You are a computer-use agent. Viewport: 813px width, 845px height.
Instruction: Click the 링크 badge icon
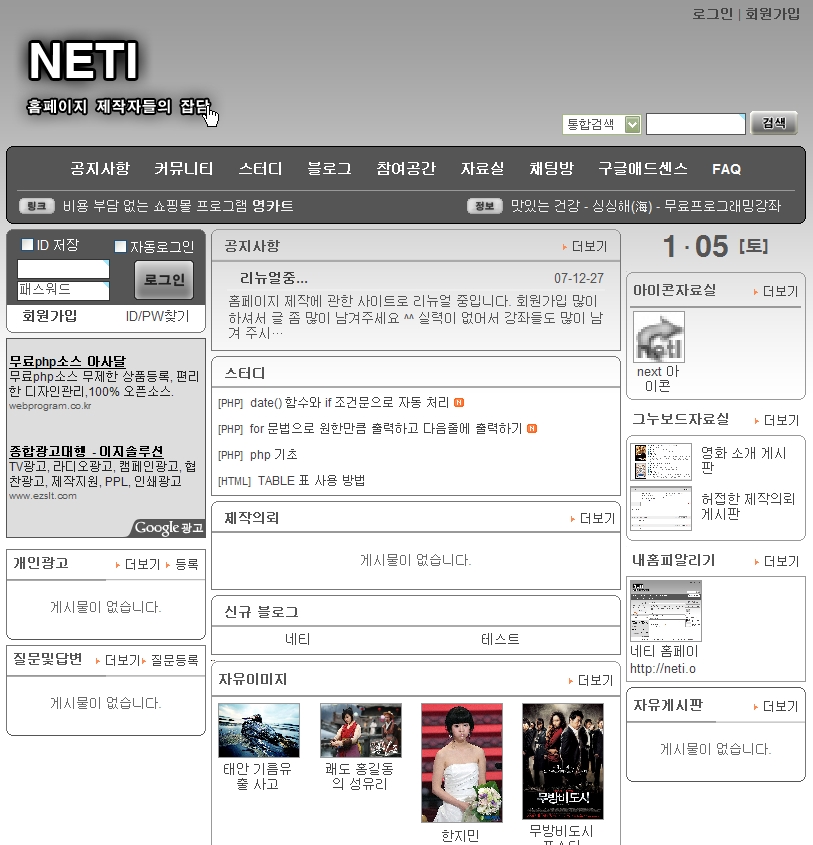point(37,206)
